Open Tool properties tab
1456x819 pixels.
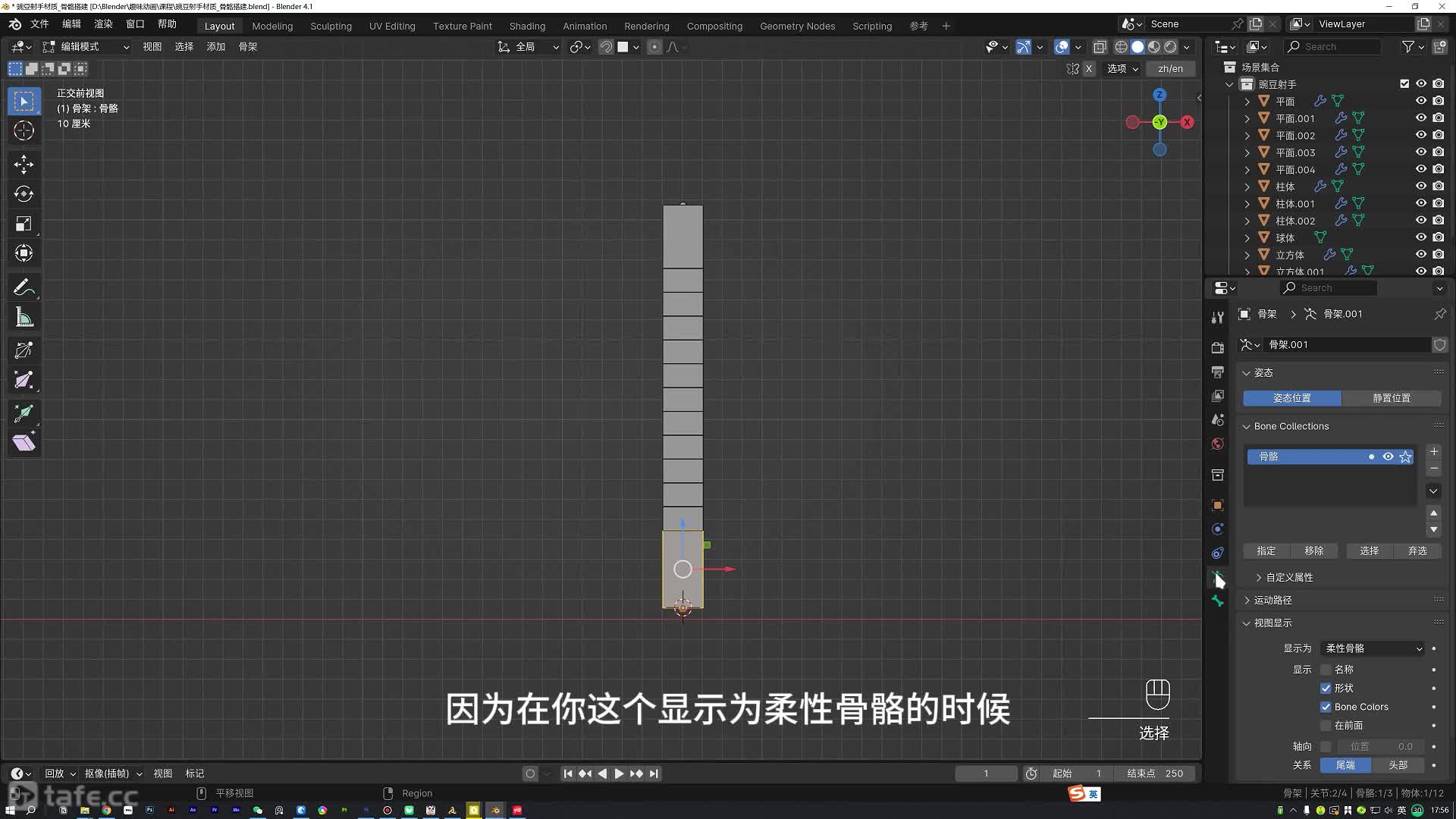tap(1217, 317)
